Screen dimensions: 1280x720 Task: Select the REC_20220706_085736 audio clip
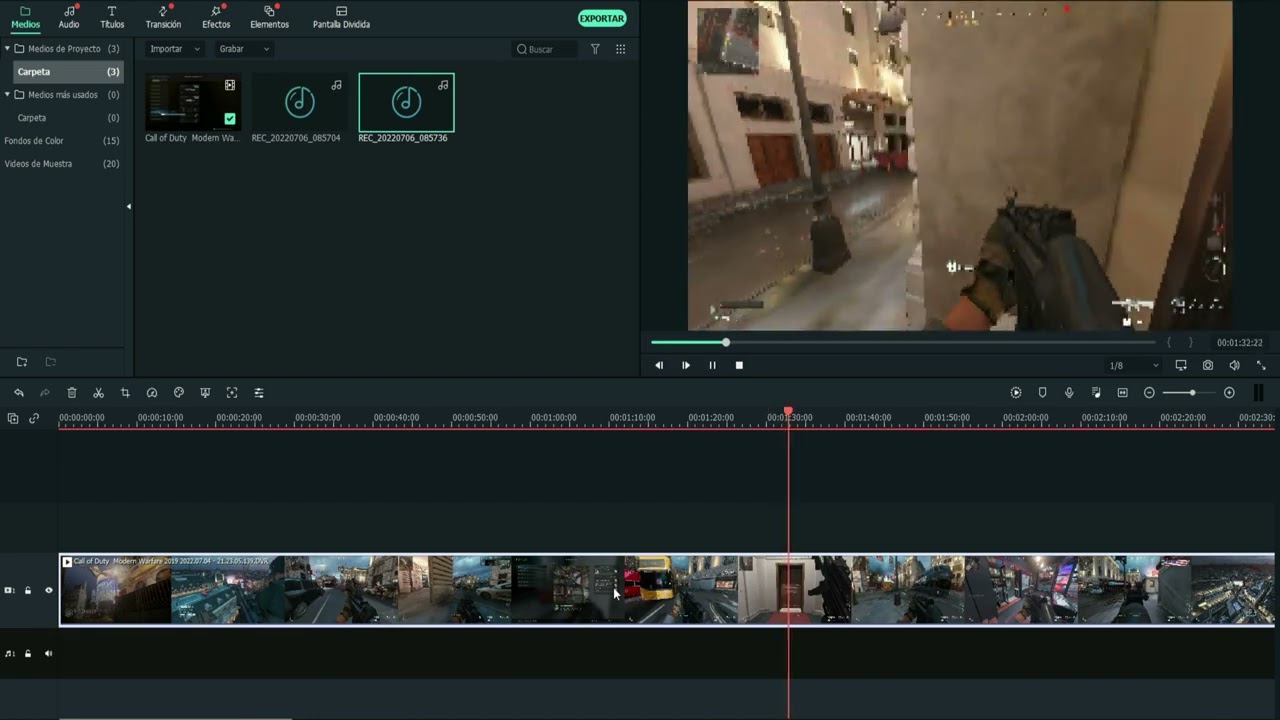[406, 102]
